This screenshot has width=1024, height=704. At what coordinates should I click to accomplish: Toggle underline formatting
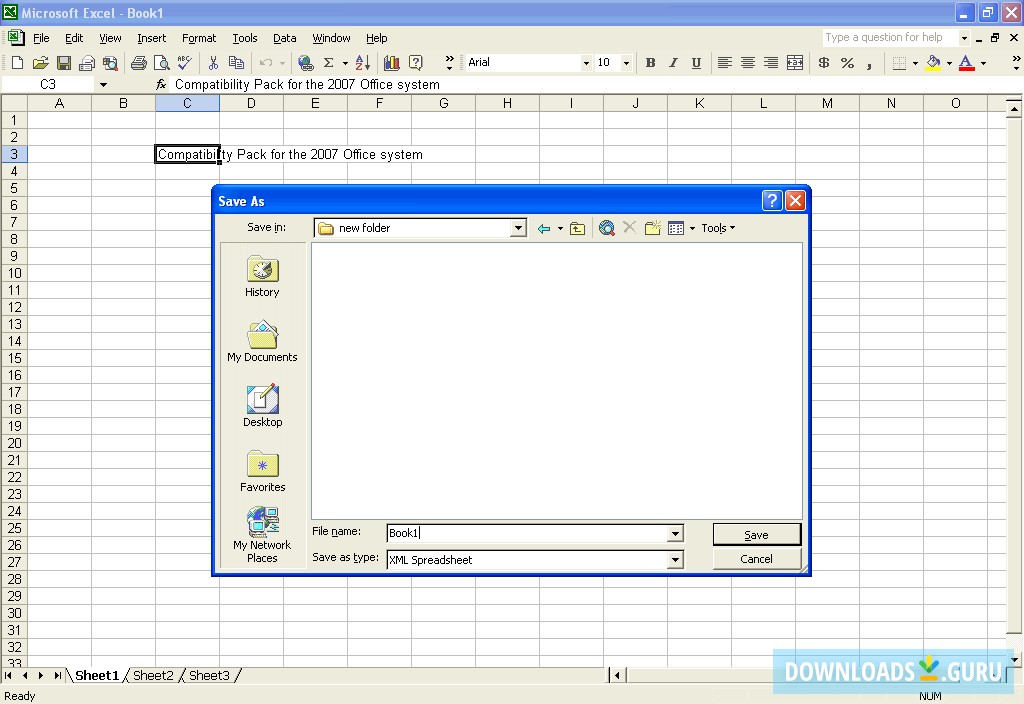pos(696,62)
